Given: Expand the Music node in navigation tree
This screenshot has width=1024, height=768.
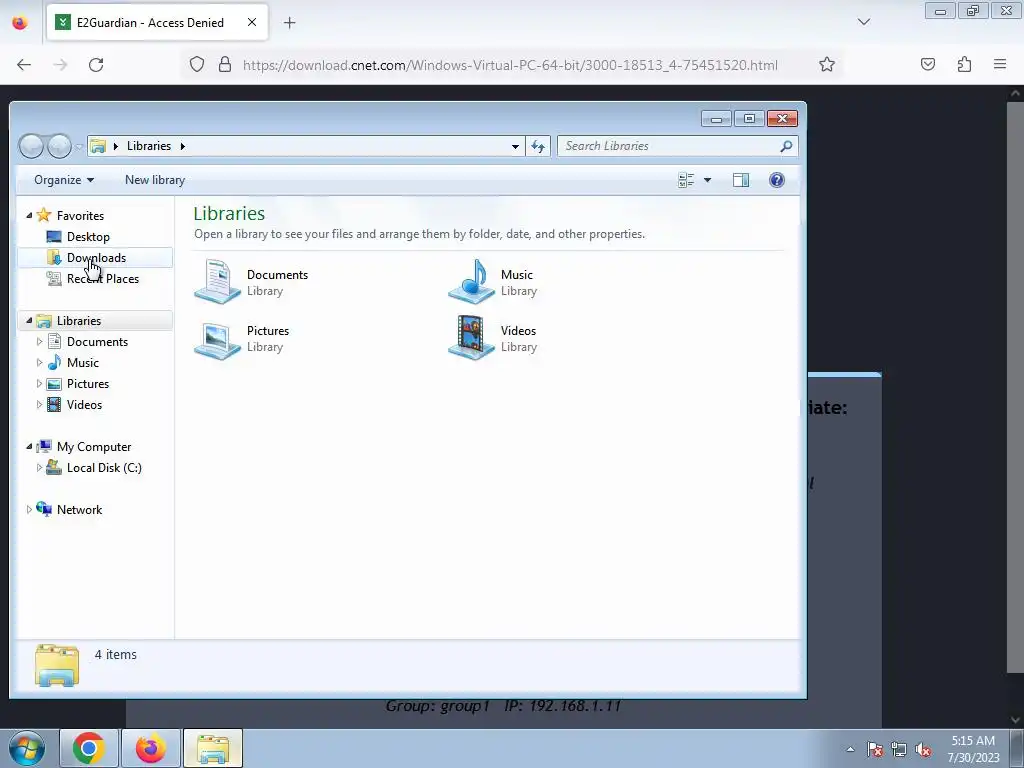Looking at the screenshot, I should point(39,362).
